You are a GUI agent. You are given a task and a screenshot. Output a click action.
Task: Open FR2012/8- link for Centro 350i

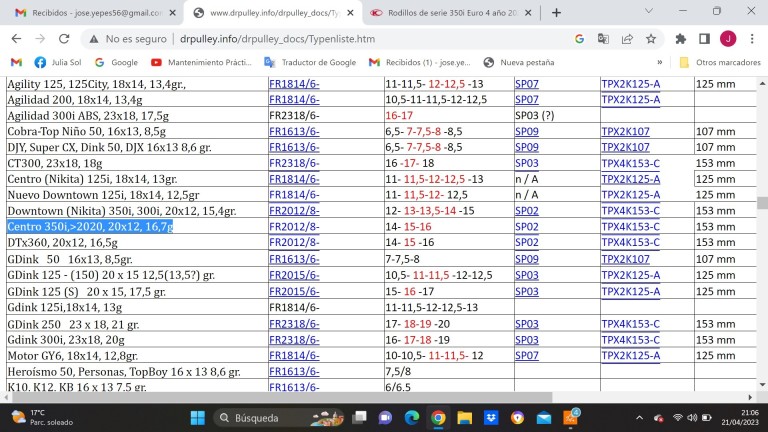click(x=293, y=227)
